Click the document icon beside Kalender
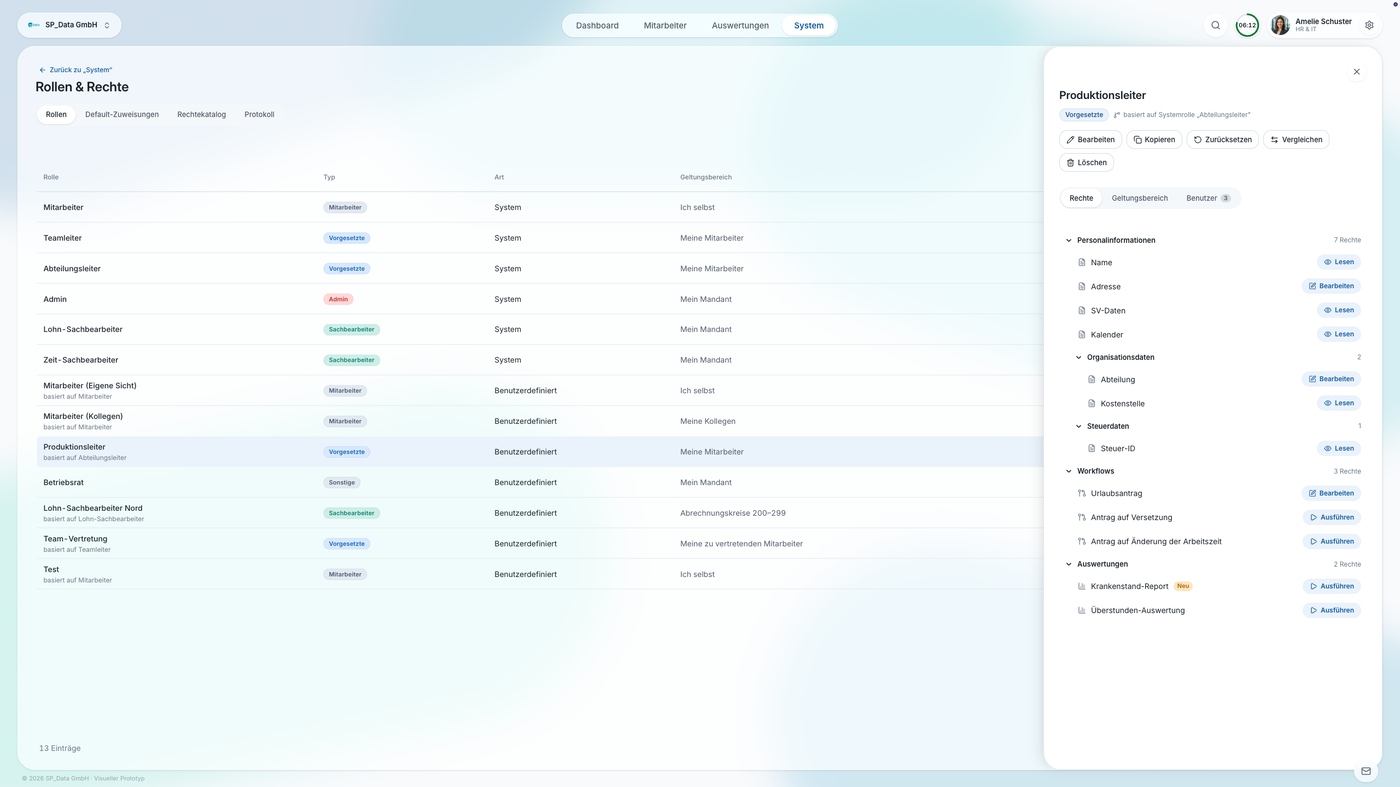This screenshot has width=1400, height=787. tap(1082, 334)
